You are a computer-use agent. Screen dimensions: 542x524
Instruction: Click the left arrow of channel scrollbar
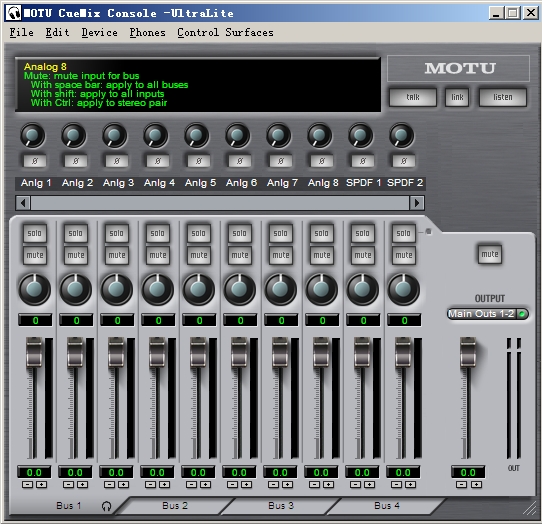click(x=23, y=203)
